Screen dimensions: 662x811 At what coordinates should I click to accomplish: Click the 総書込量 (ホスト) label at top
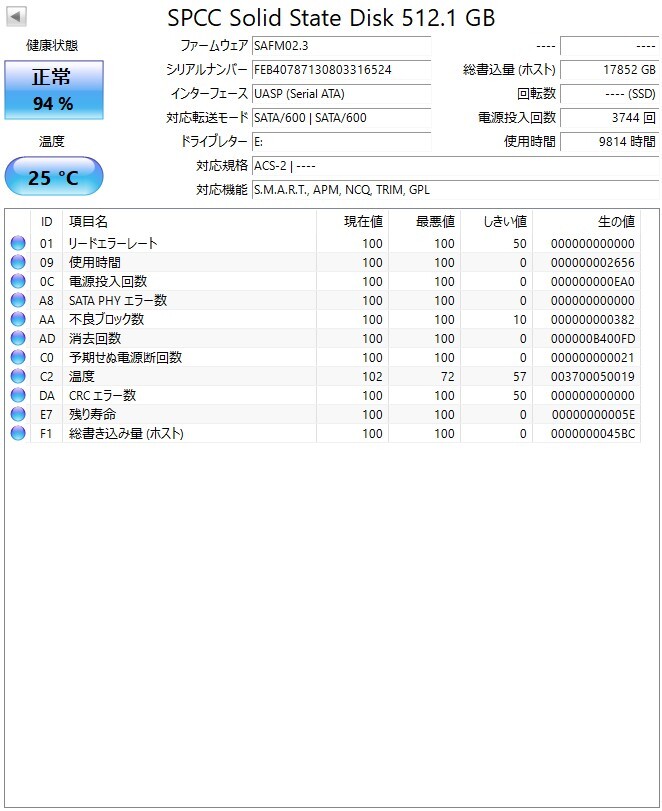509,69
